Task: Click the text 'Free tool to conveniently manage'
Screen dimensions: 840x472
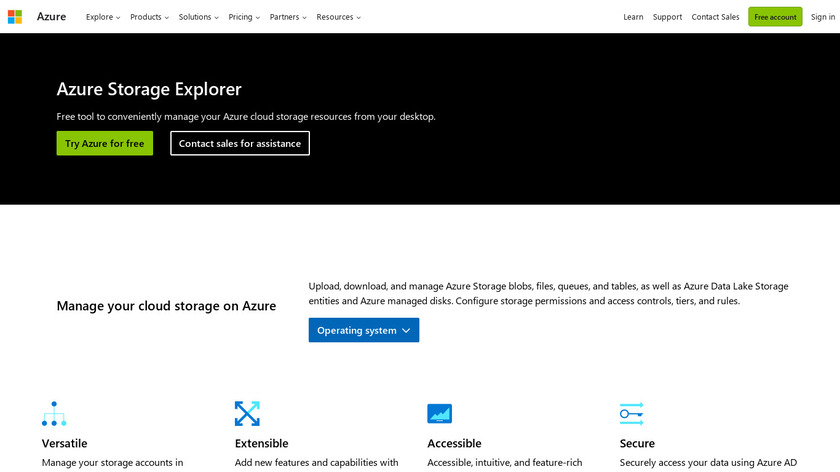Action: (x=128, y=116)
